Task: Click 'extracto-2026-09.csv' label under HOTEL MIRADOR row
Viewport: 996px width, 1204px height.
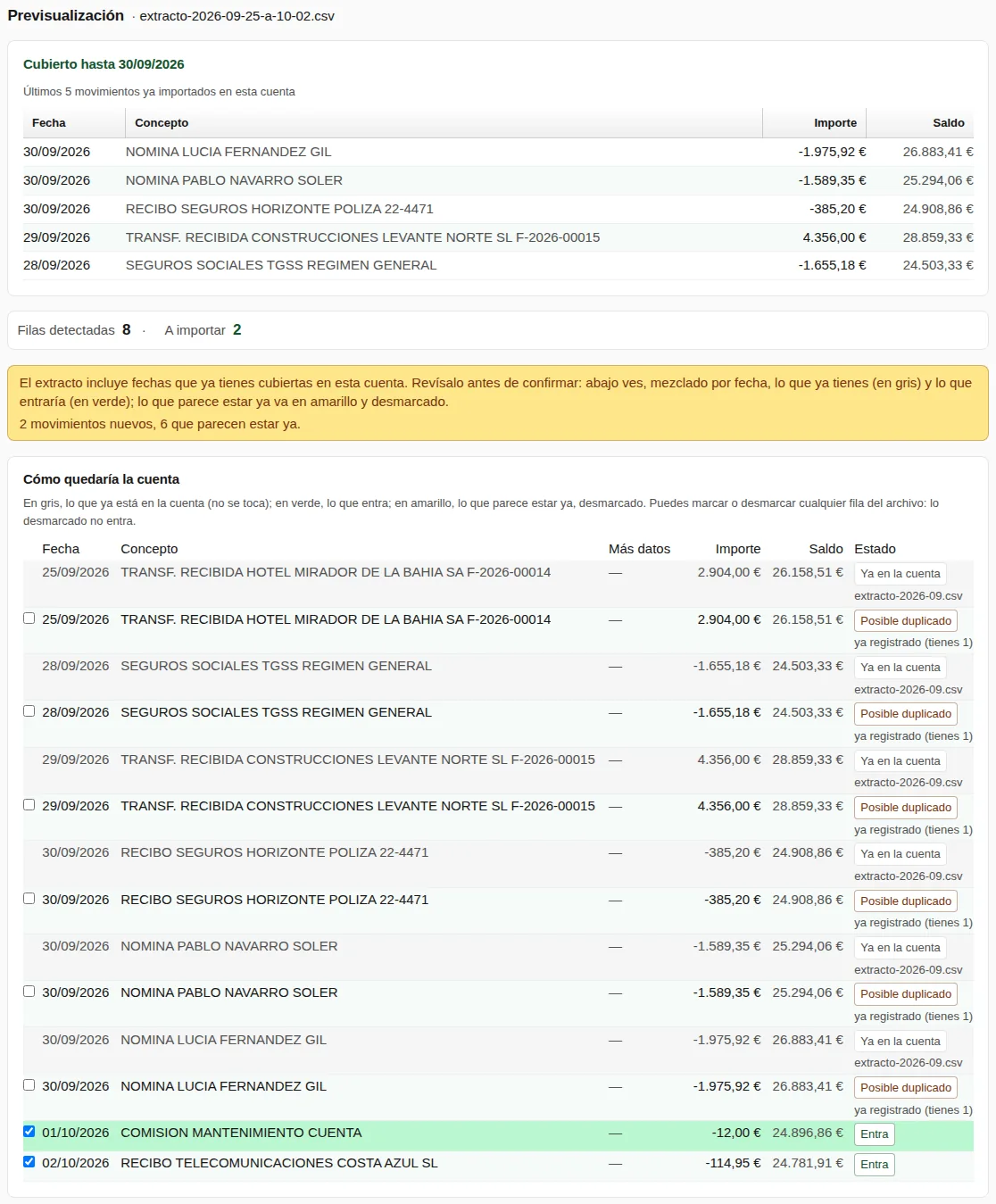Action: click(x=909, y=596)
